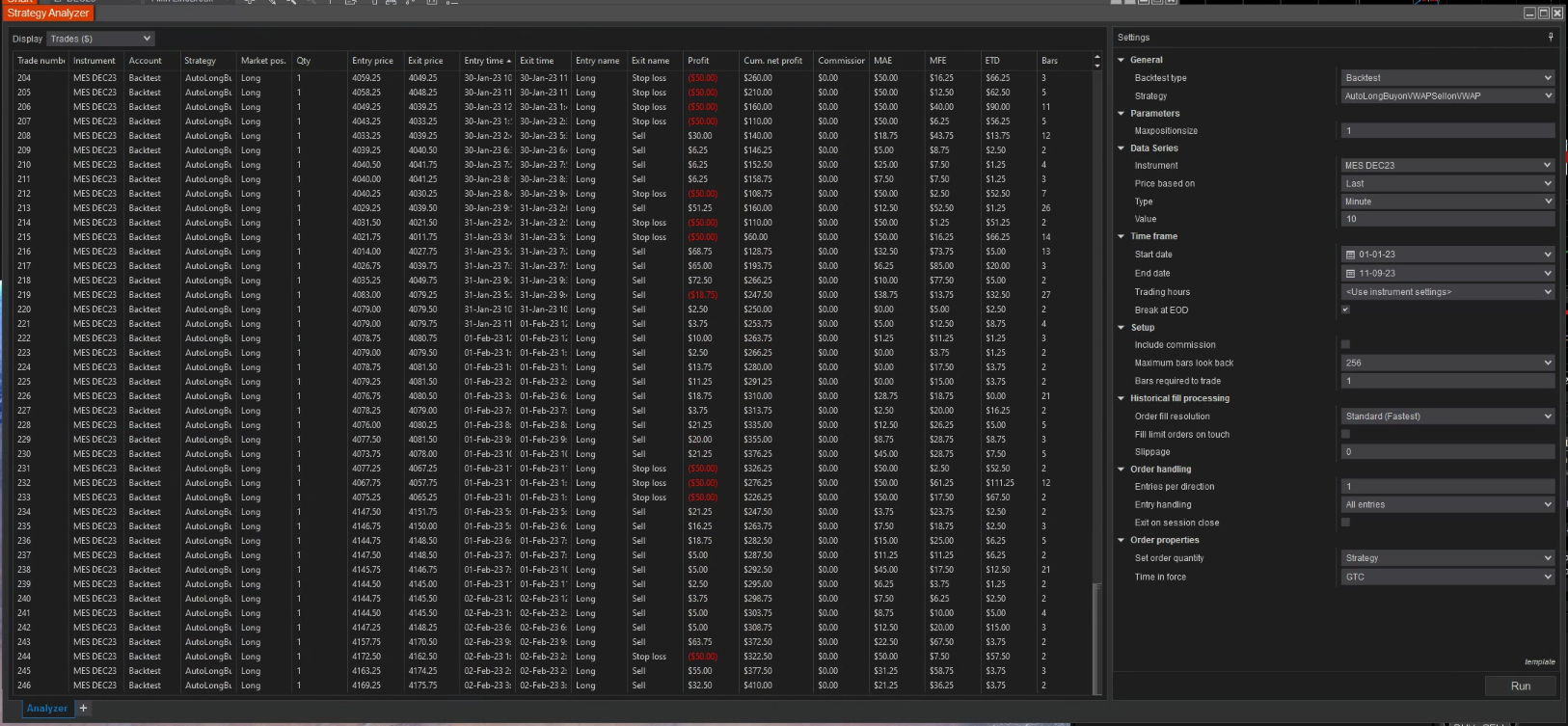This screenshot has width=1568, height=726.
Task: Collapse the Time frame section
Action: [x=1122, y=236]
